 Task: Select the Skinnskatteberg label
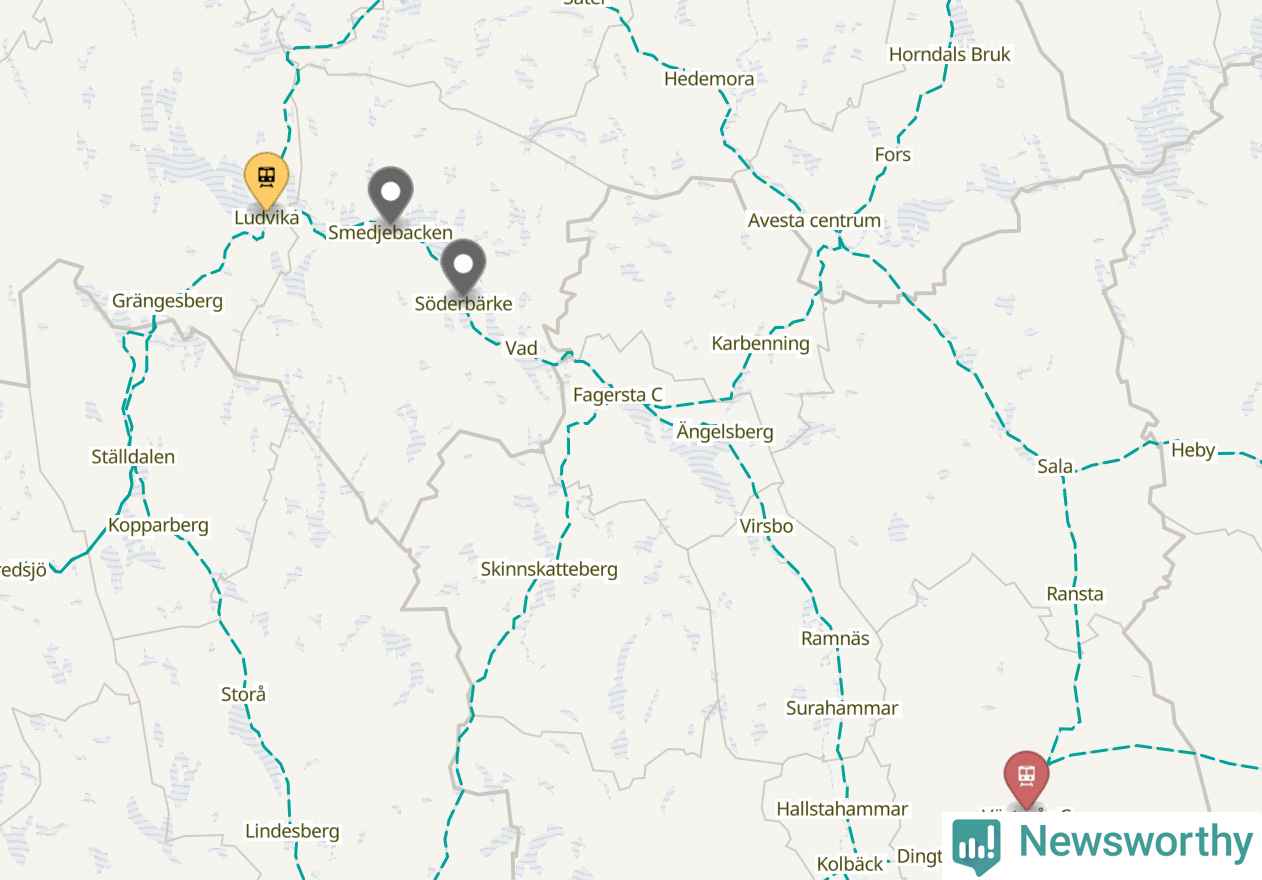coord(549,569)
